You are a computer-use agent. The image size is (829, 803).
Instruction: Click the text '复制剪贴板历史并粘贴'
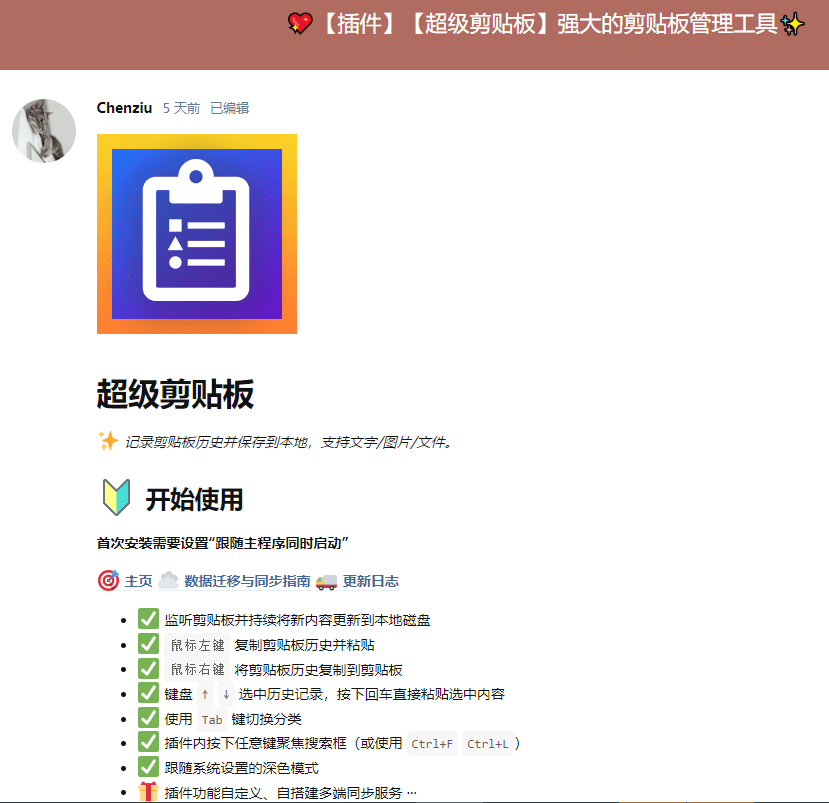point(305,645)
